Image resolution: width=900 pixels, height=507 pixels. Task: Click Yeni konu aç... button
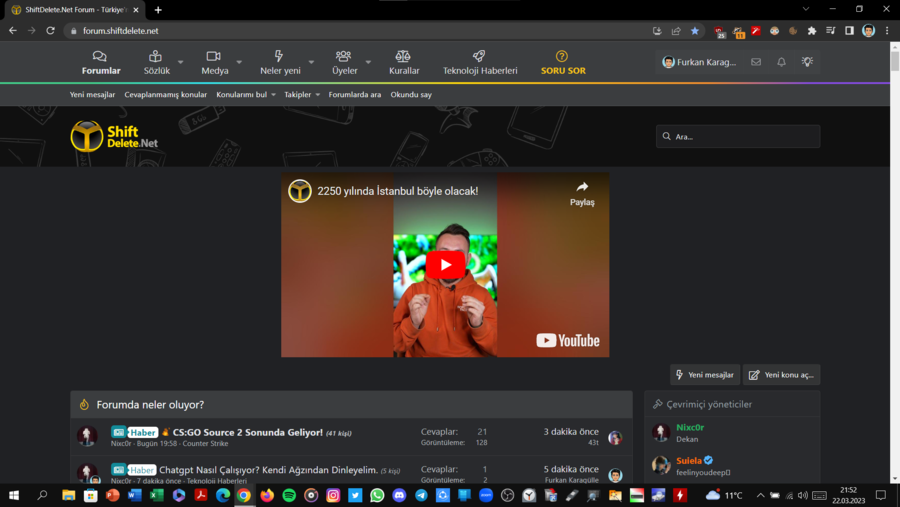[x=781, y=375]
